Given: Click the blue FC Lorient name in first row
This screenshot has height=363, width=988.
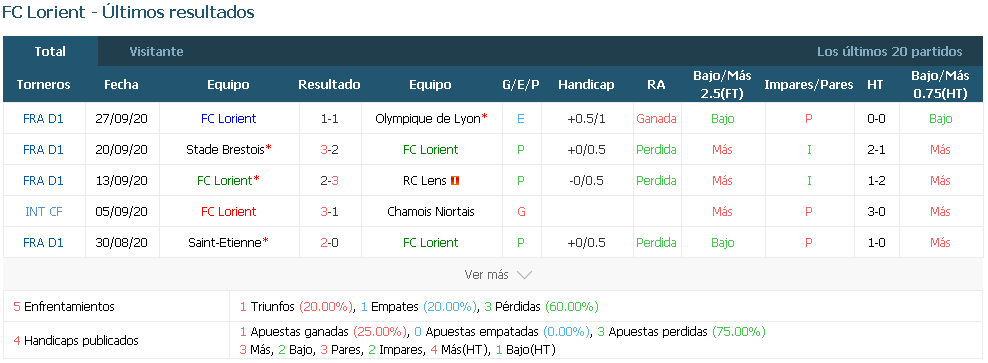Looking at the screenshot, I should click(229, 118).
